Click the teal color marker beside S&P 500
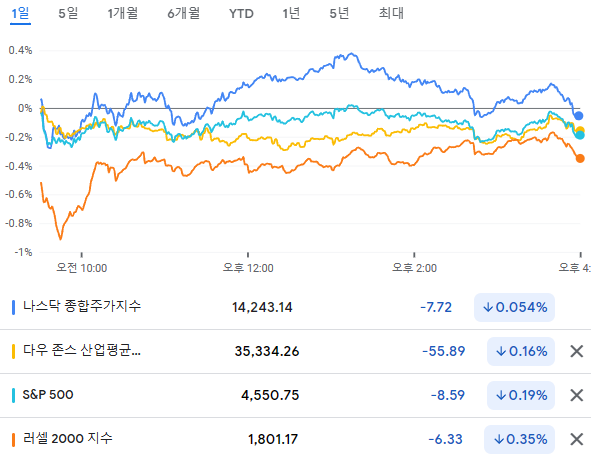This screenshot has height=456, width=591. tap(14, 395)
